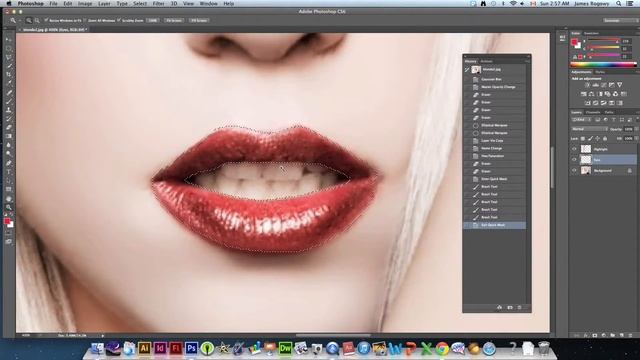
Task: Select the Clone Stamp tool
Action: (9, 110)
